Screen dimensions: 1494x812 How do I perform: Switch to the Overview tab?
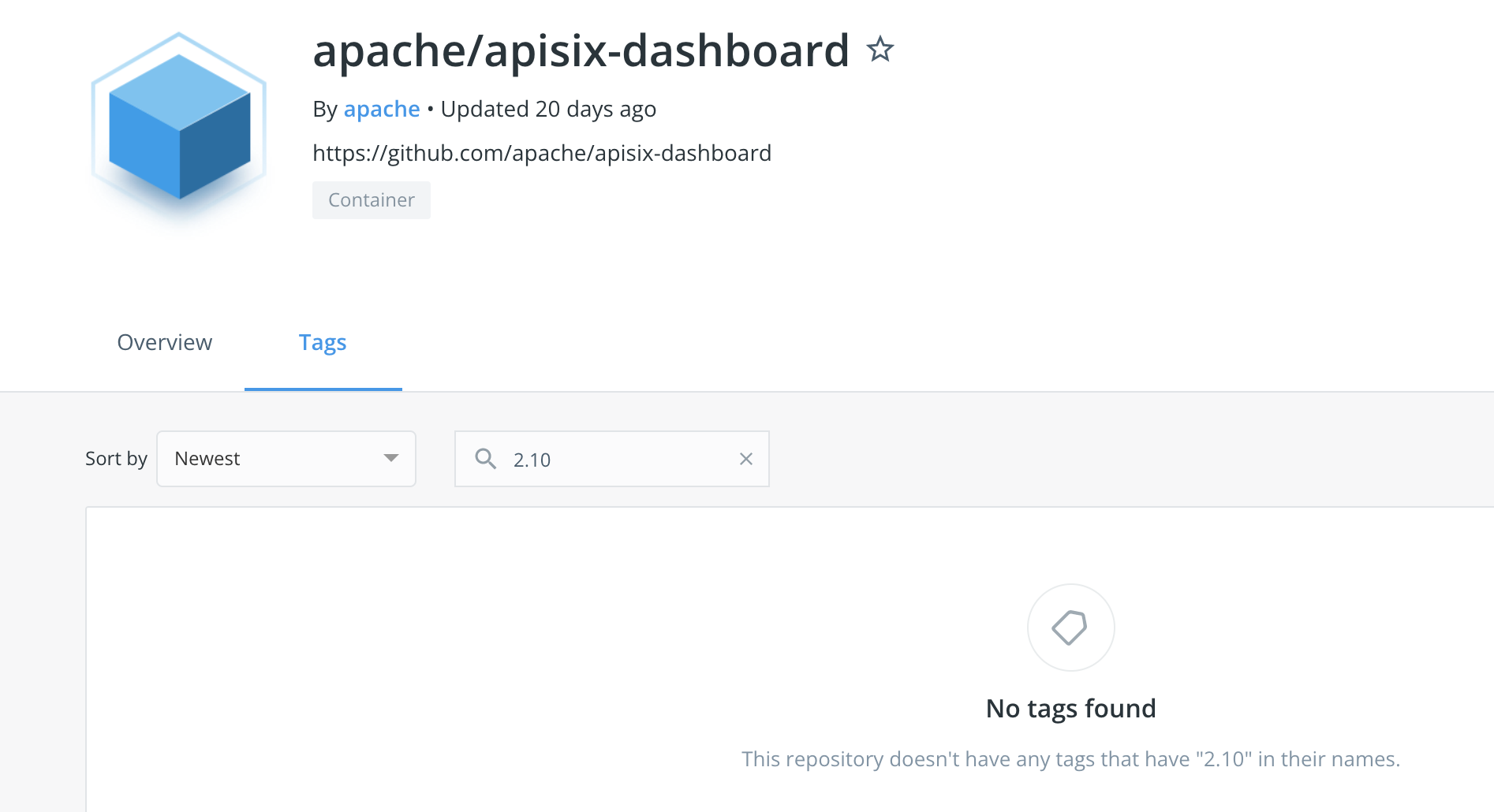[164, 342]
